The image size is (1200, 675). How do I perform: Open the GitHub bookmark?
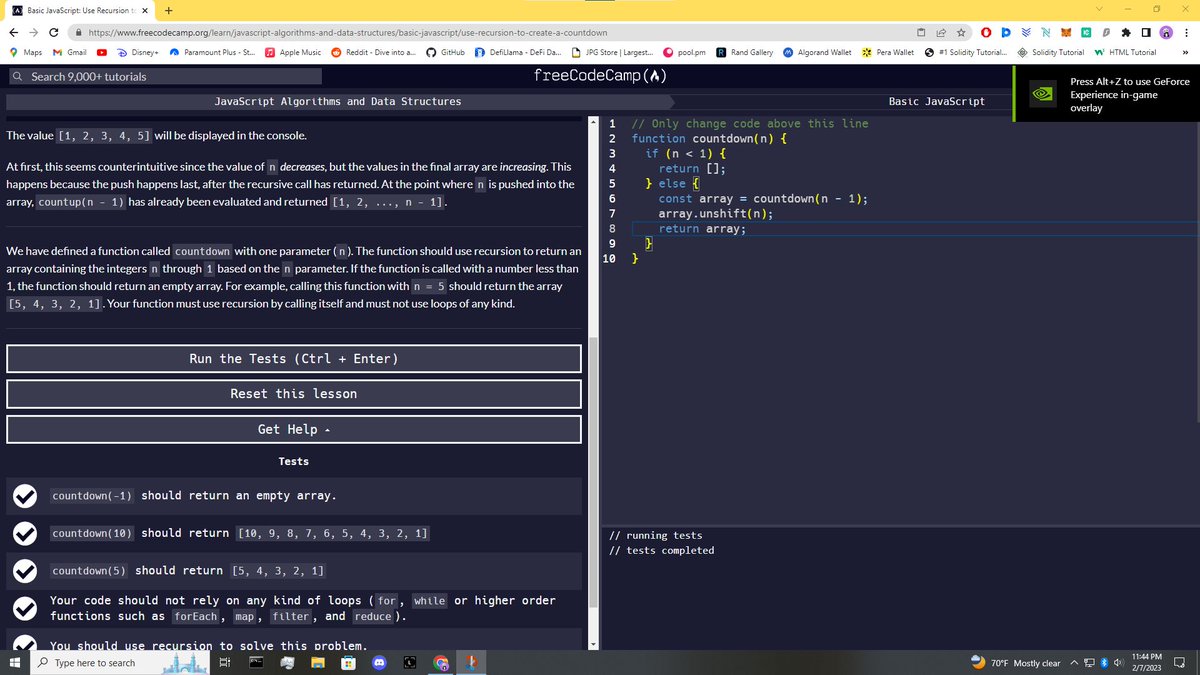(445, 52)
